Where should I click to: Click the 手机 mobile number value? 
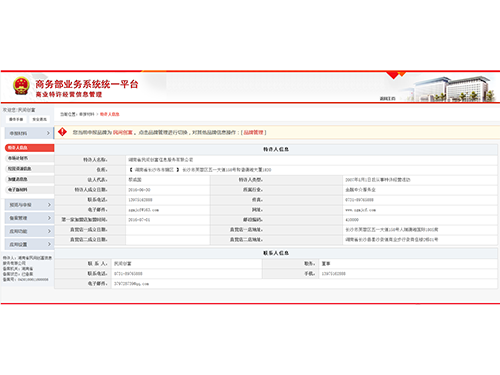click(333, 274)
